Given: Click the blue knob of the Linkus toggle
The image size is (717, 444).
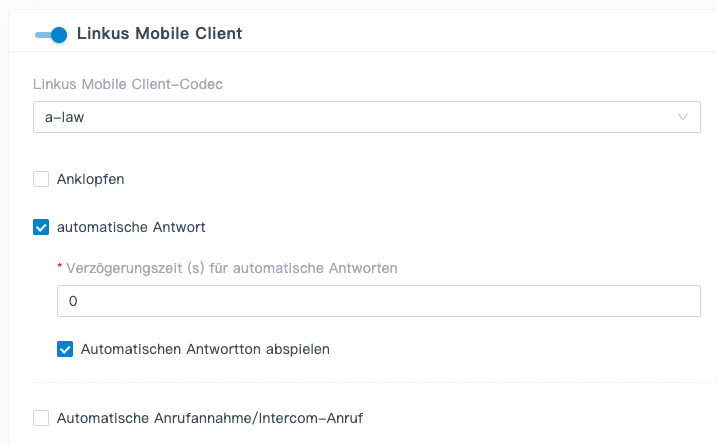Looking at the screenshot, I should click(x=59, y=34).
